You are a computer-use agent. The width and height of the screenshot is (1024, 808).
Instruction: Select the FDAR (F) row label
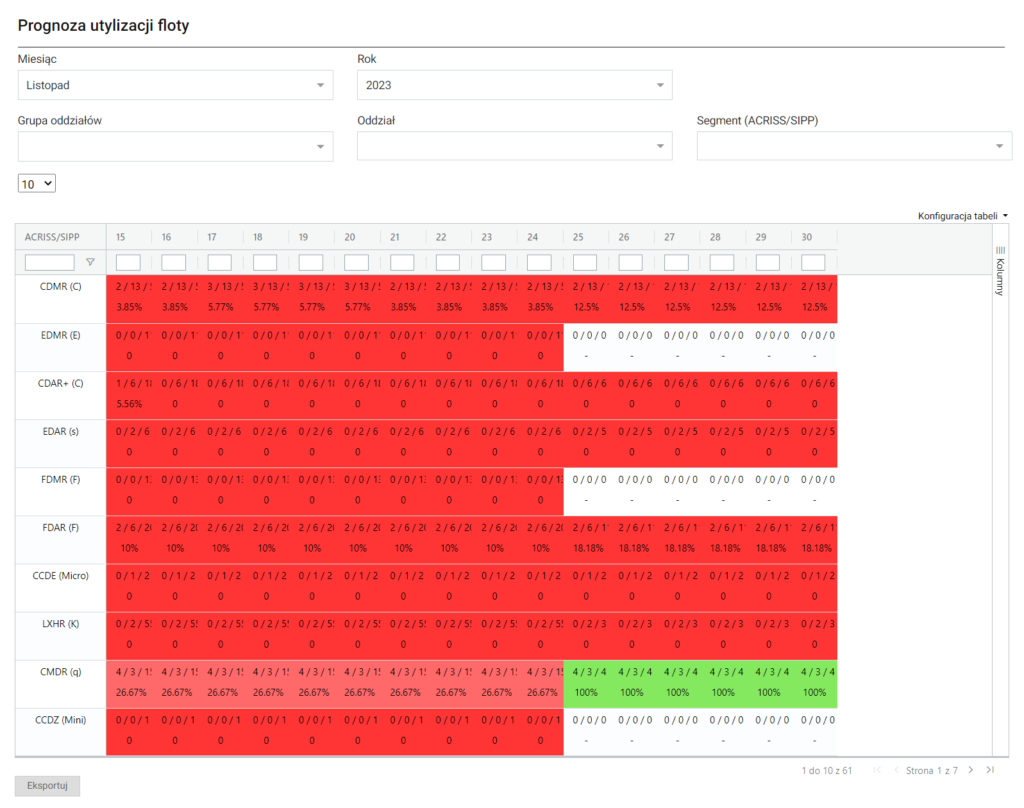[60, 528]
